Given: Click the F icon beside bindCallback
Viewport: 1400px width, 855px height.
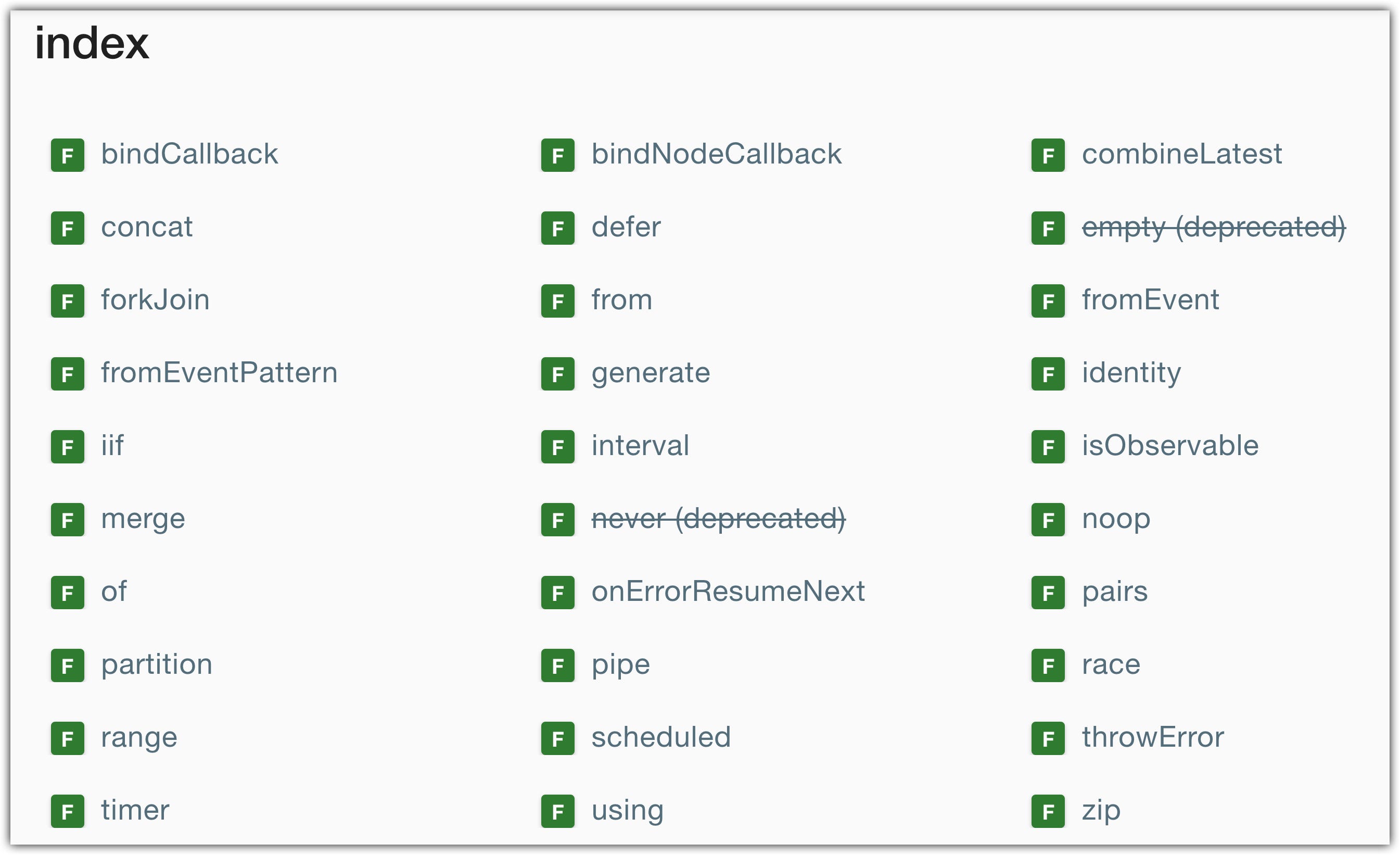Looking at the screenshot, I should (68, 155).
